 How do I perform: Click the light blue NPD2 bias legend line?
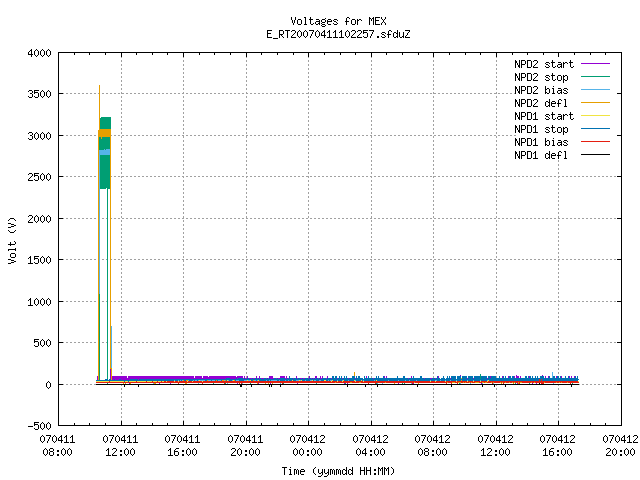pyautogui.click(x=595, y=90)
